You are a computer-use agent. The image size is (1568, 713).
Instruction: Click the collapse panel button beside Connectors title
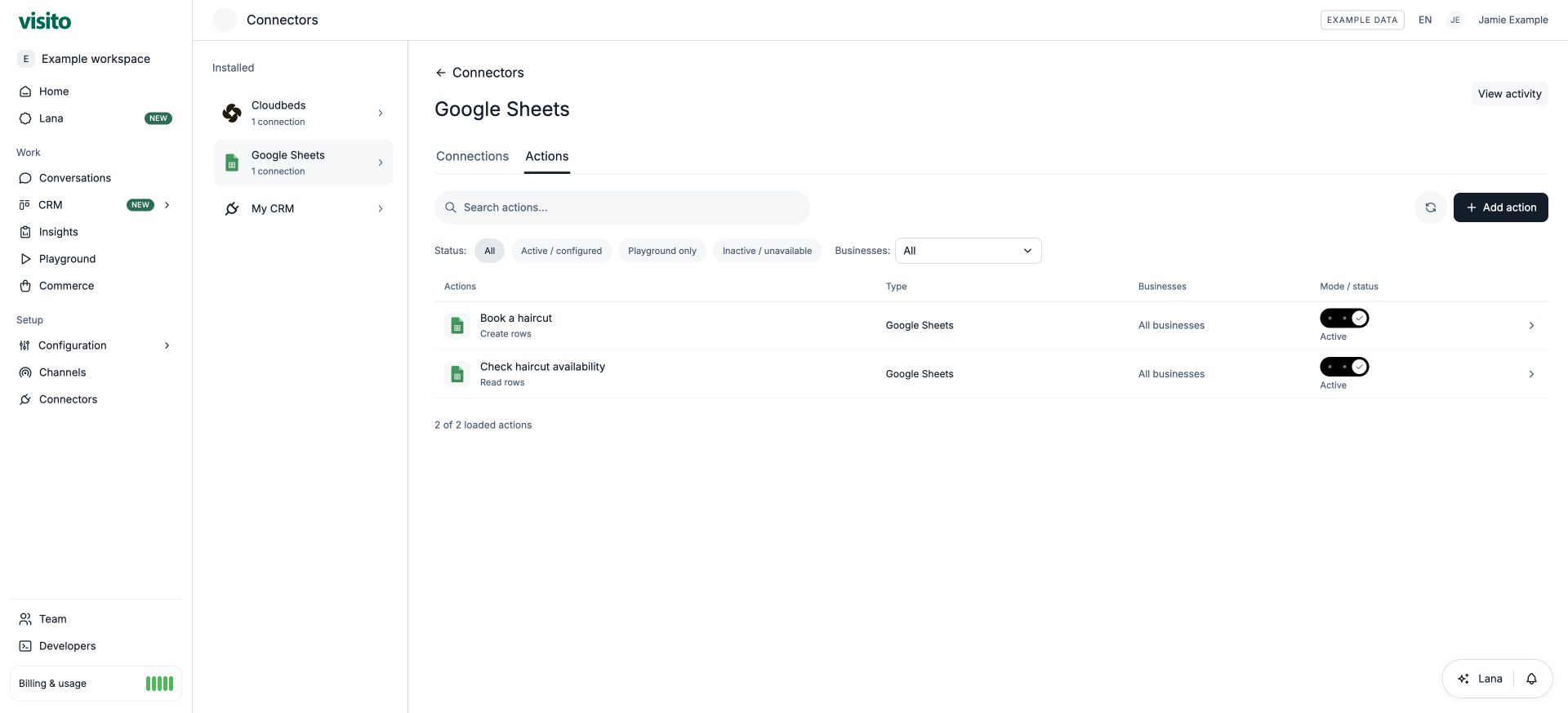(225, 20)
